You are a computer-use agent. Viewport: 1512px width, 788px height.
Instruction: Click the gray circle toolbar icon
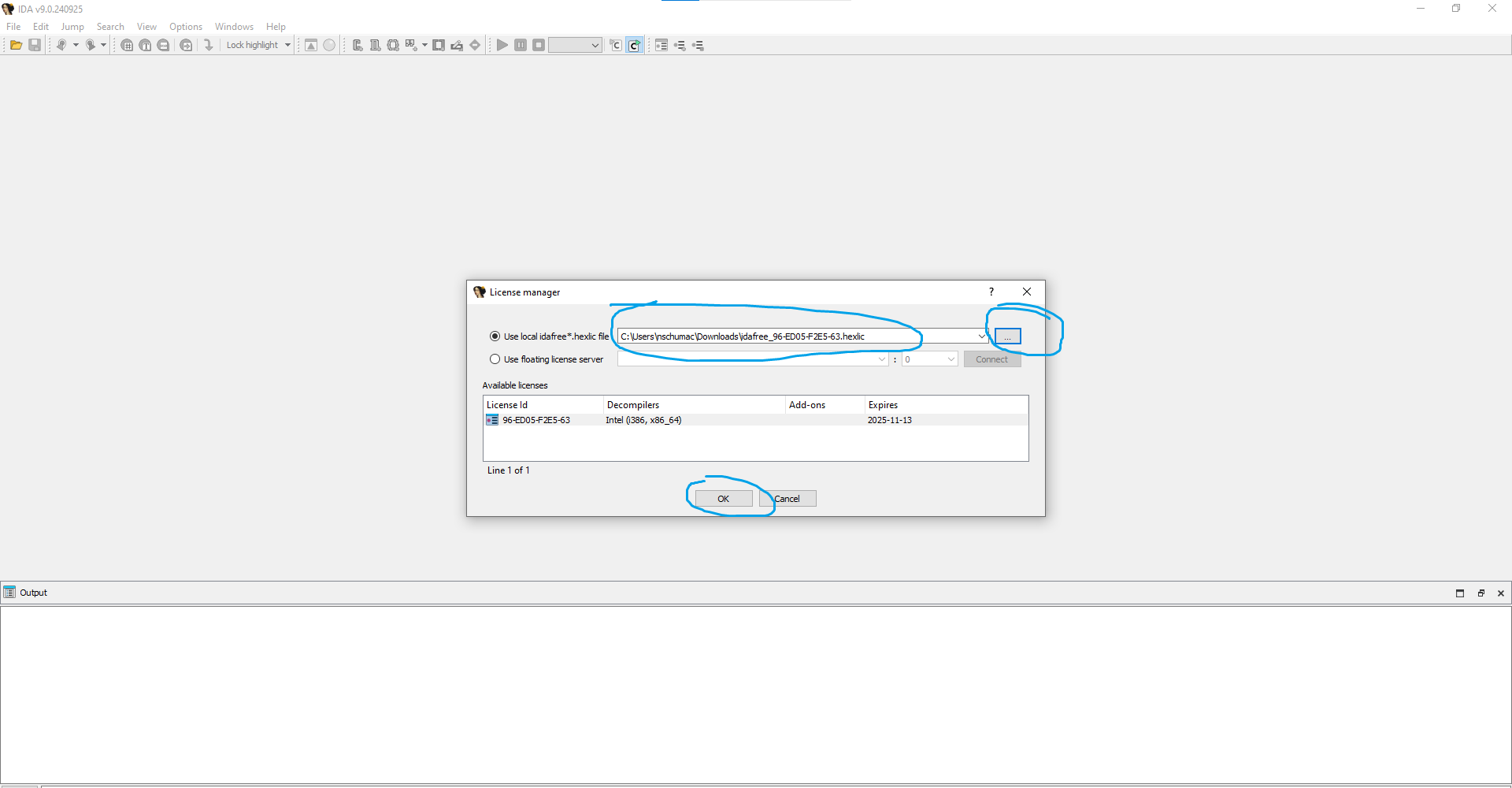pyautogui.click(x=329, y=45)
